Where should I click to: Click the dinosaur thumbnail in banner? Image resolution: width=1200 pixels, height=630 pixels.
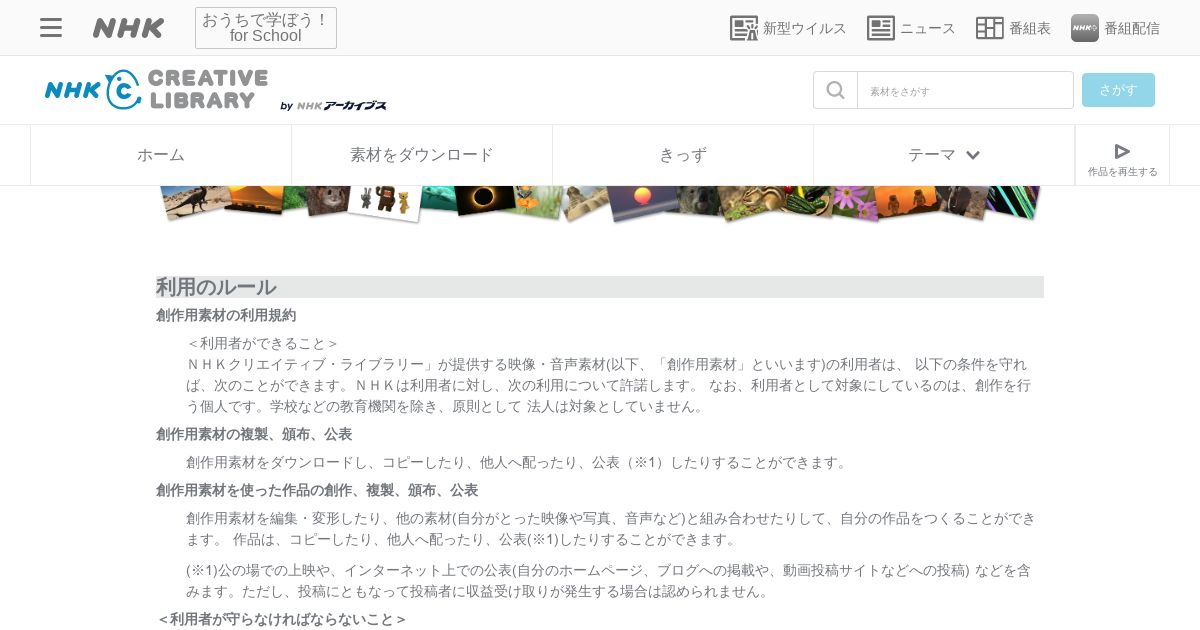pyautogui.click(x=192, y=200)
